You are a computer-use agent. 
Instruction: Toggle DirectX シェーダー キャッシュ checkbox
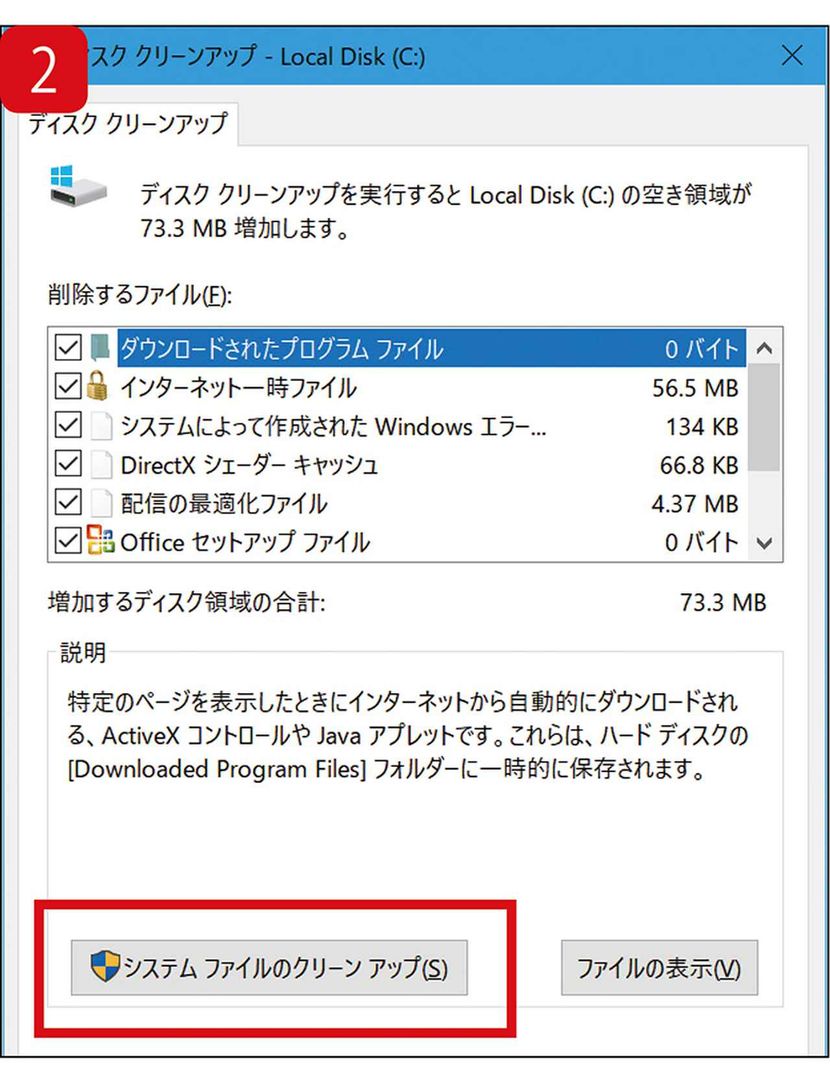click(67, 464)
